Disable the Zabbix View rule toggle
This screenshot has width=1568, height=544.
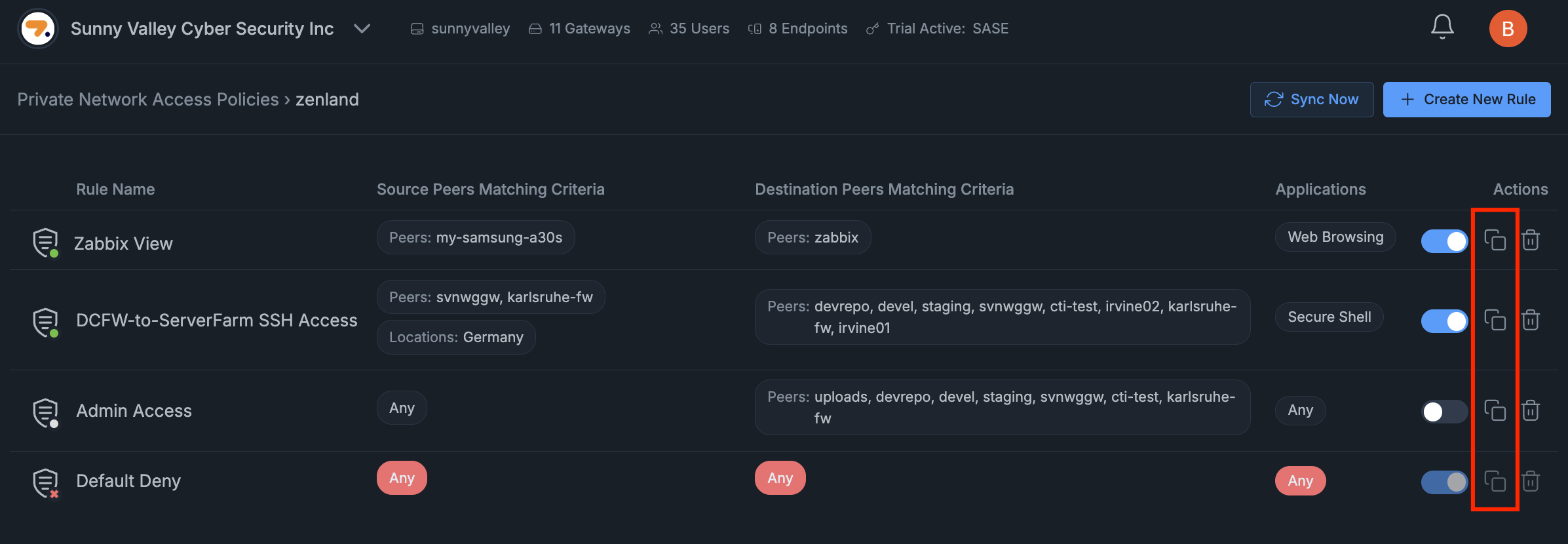click(x=1444, y=241)
